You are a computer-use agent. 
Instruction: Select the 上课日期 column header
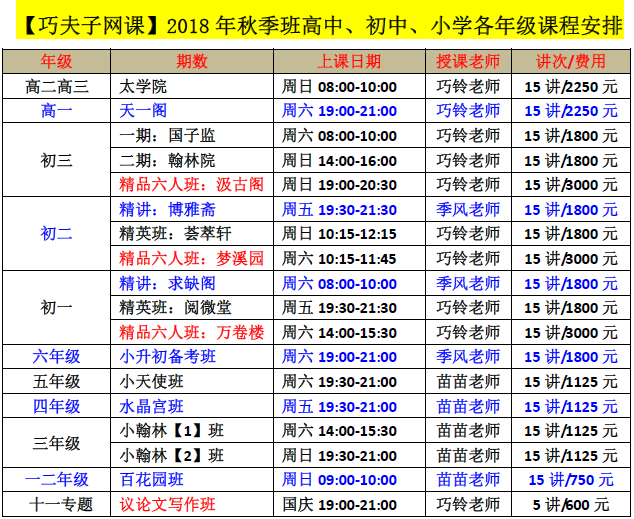click(x=351, y=62)
